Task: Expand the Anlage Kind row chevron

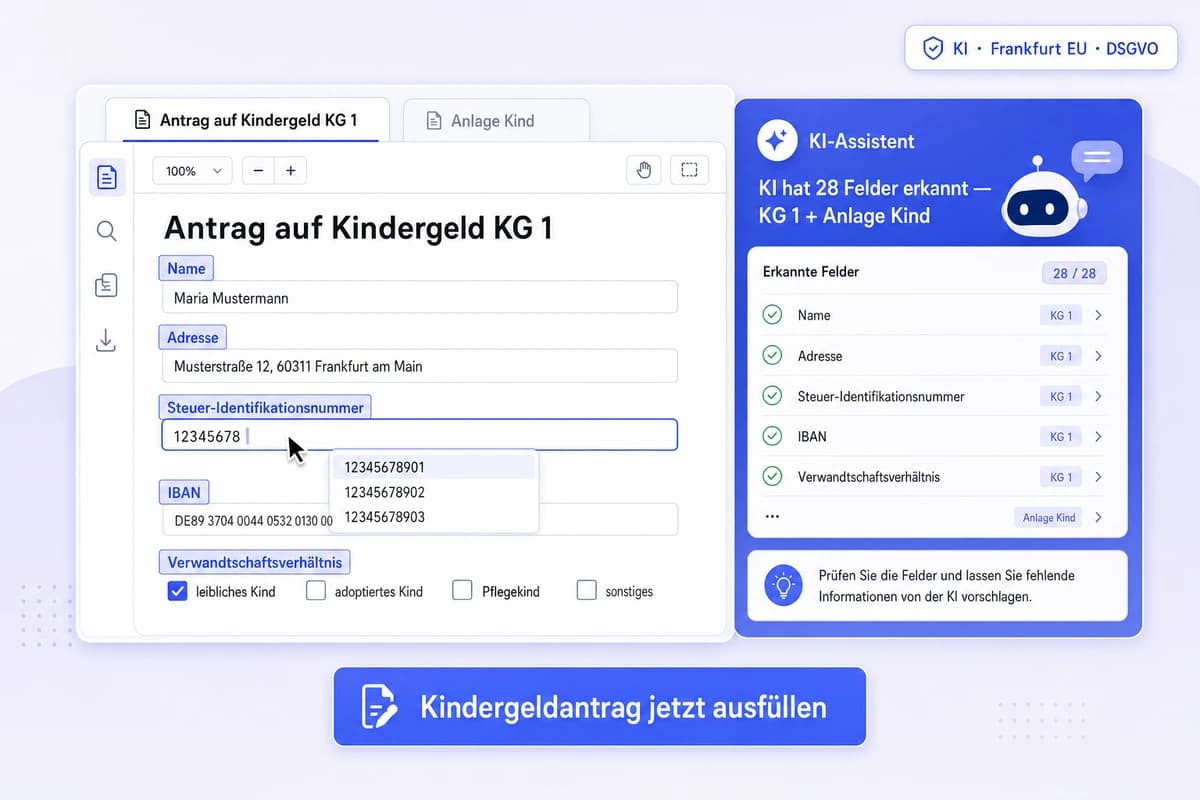Action: click(1098, 517)
